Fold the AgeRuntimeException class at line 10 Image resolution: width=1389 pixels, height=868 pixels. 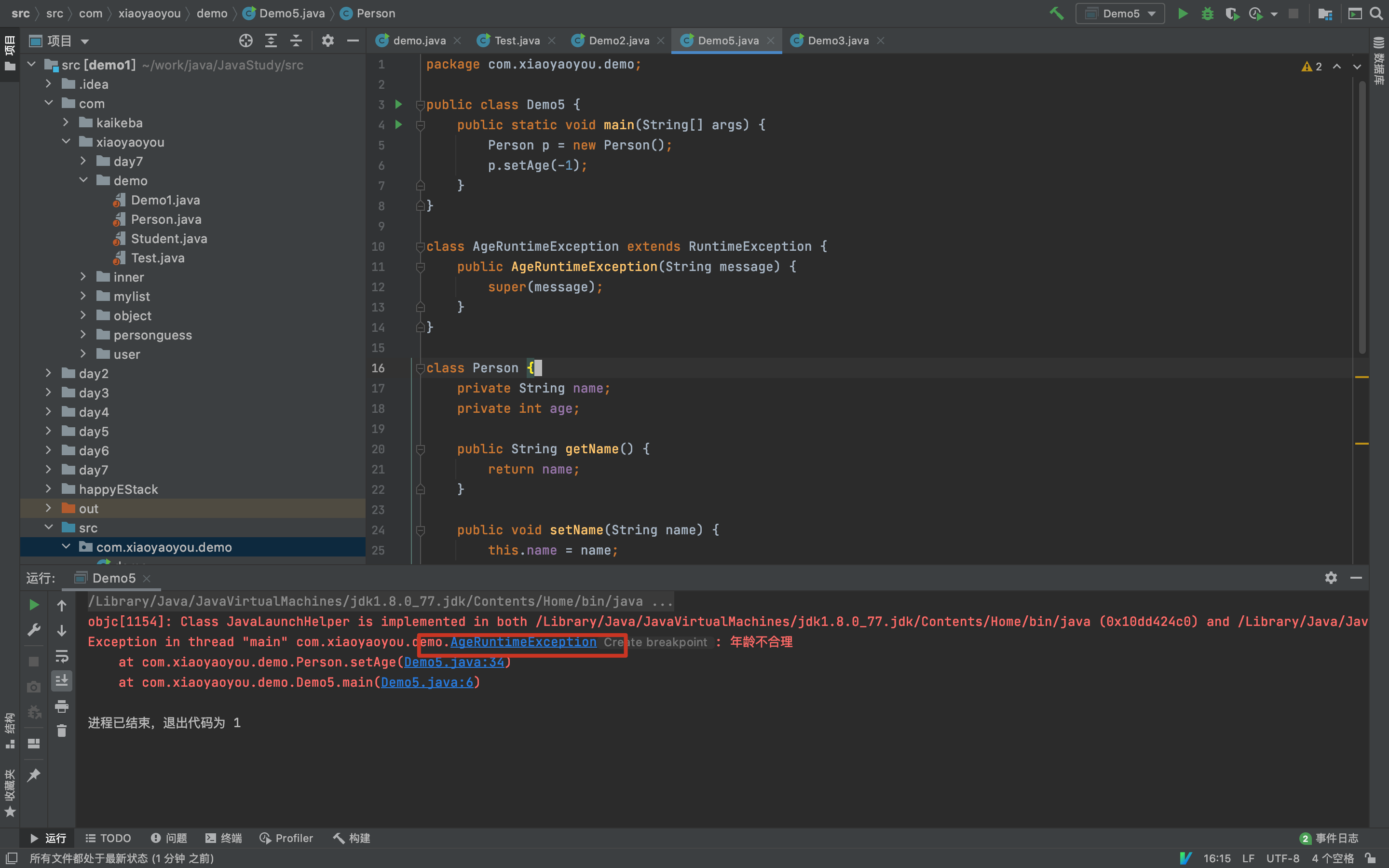[x=420, y=247]
